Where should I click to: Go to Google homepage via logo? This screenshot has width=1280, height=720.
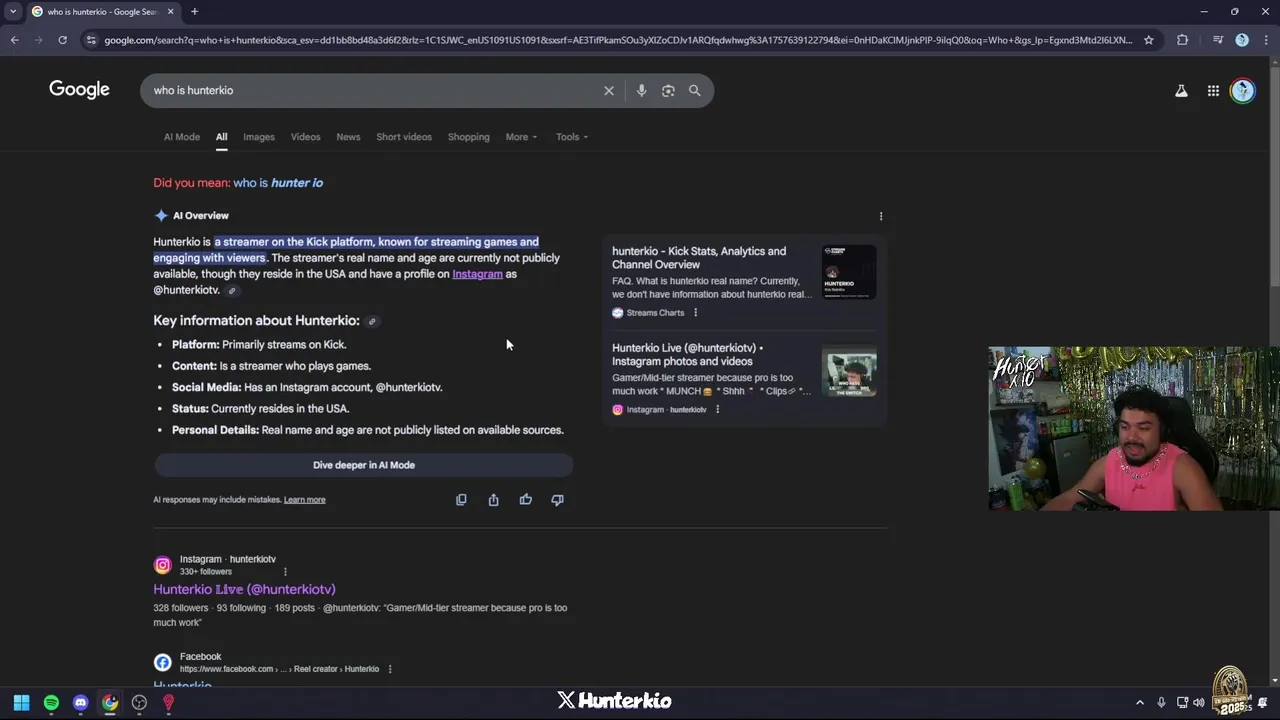click(79, 90)
